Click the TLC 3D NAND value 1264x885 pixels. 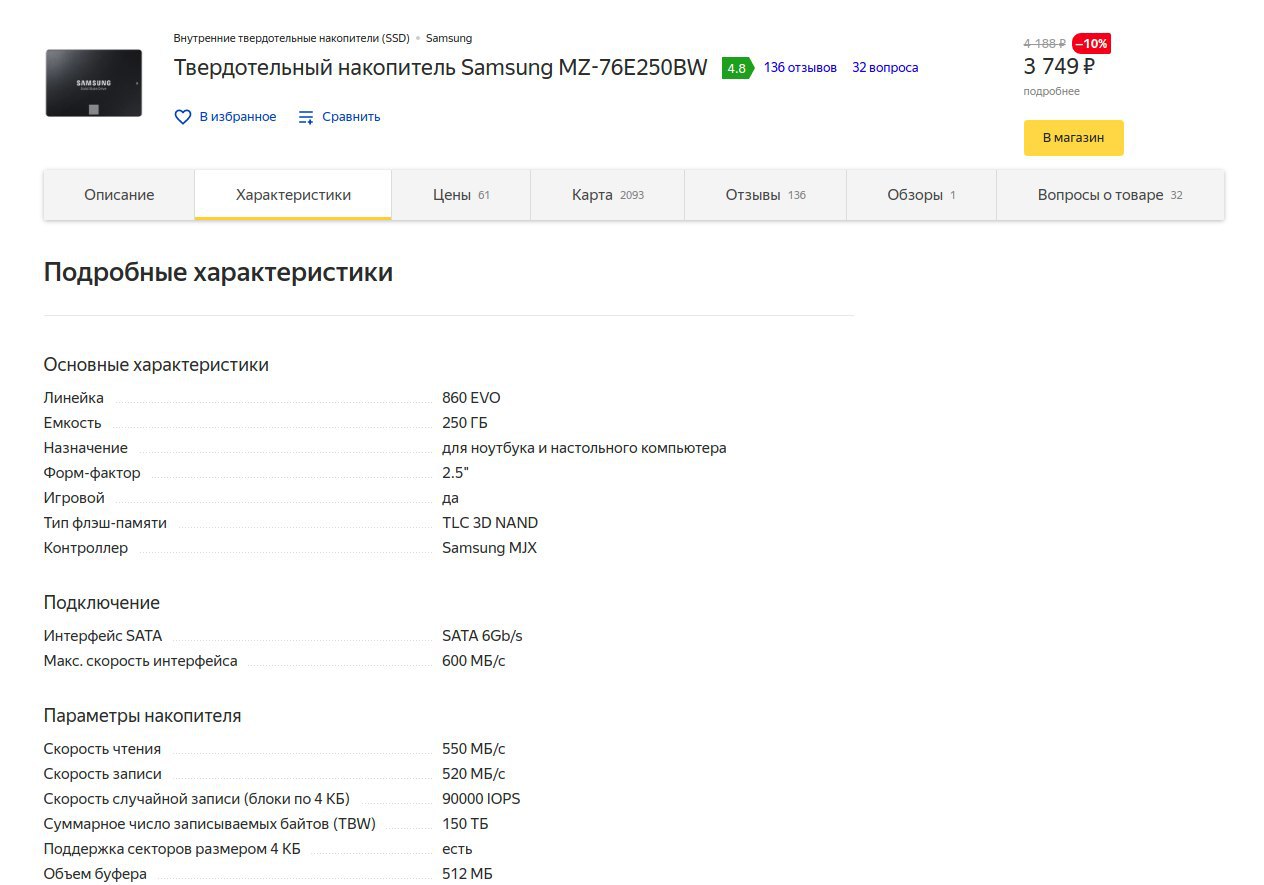pos(490,523)
